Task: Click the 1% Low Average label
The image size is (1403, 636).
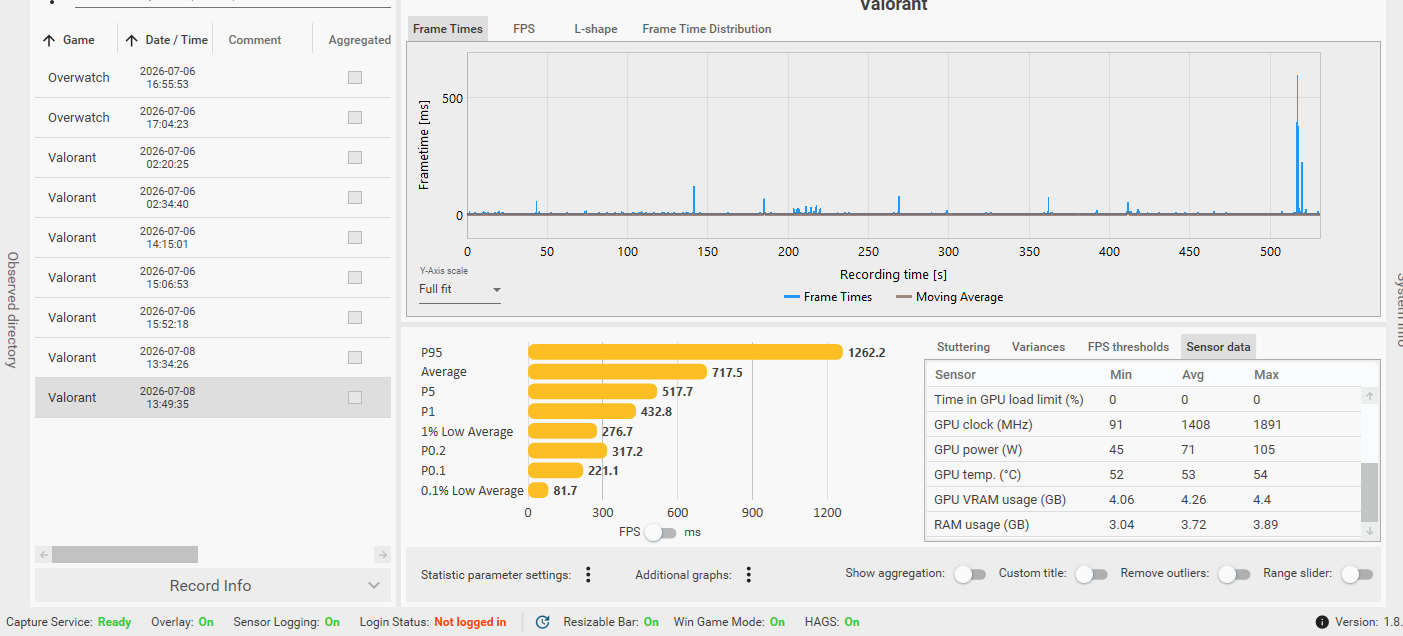Action: (467, 432)
